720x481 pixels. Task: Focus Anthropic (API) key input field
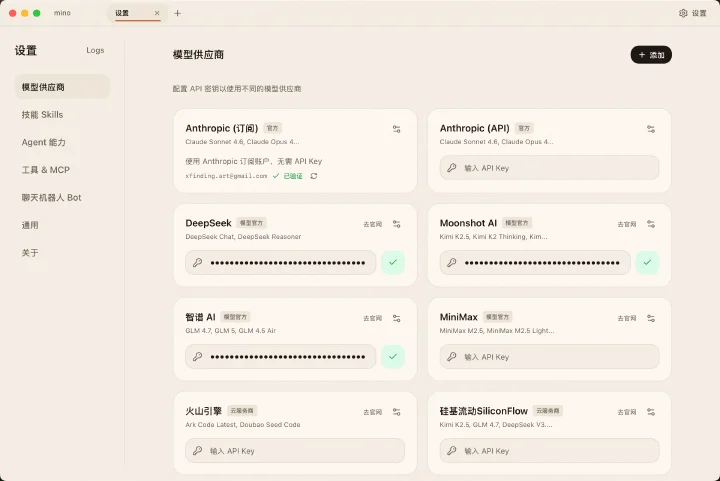[x=550, y=168]
